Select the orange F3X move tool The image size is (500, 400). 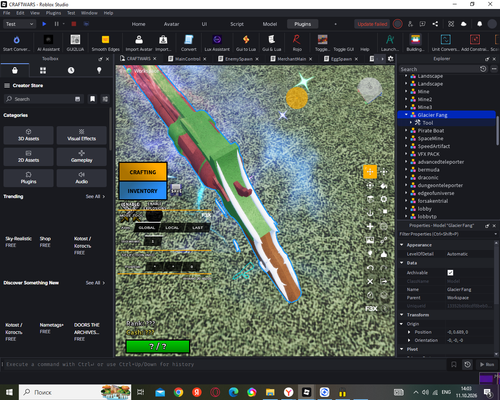pos(370,172)
